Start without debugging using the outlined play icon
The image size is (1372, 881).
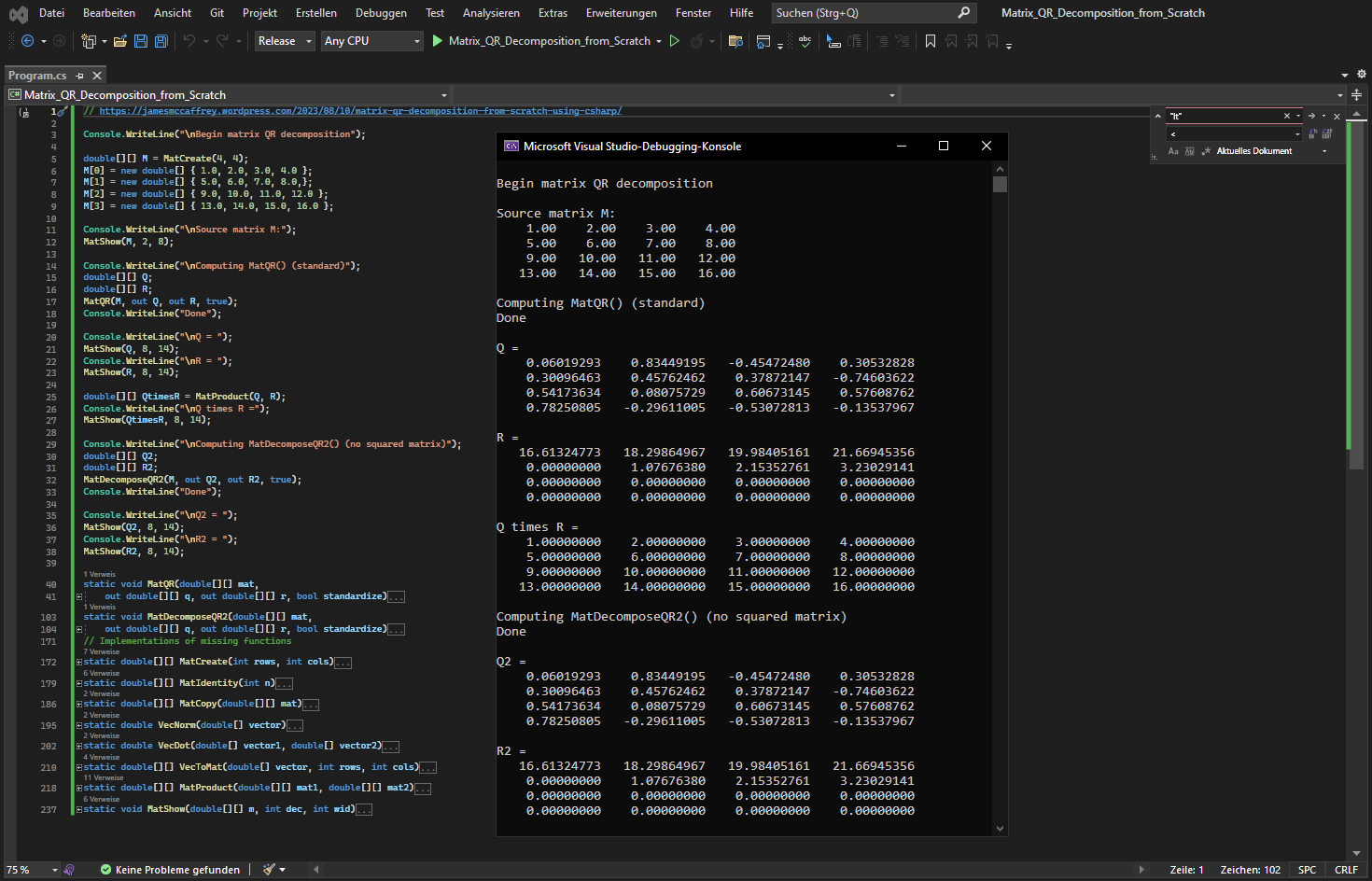675,41
